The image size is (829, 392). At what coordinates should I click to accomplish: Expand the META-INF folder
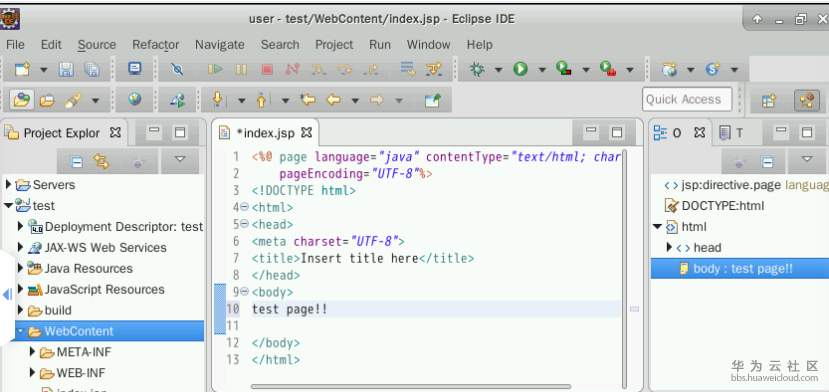(33, 352)
